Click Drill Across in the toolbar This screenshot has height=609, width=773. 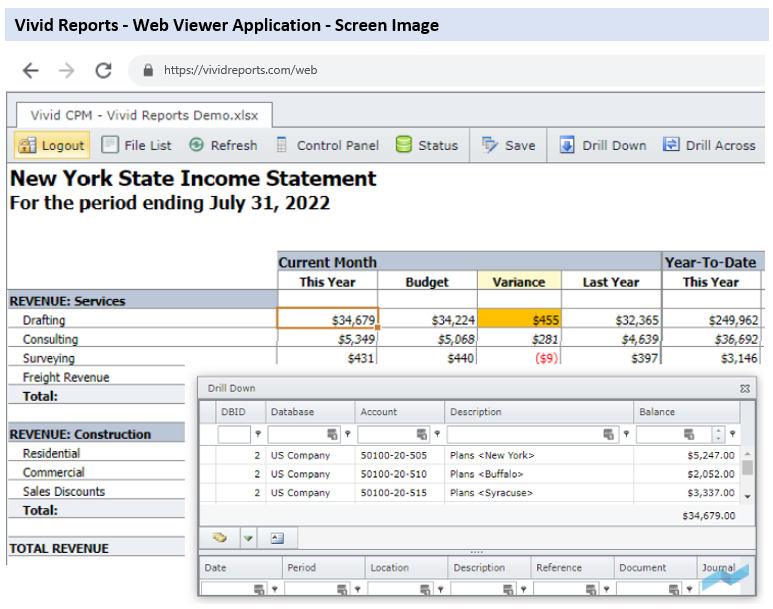click(x=710, y=145)
